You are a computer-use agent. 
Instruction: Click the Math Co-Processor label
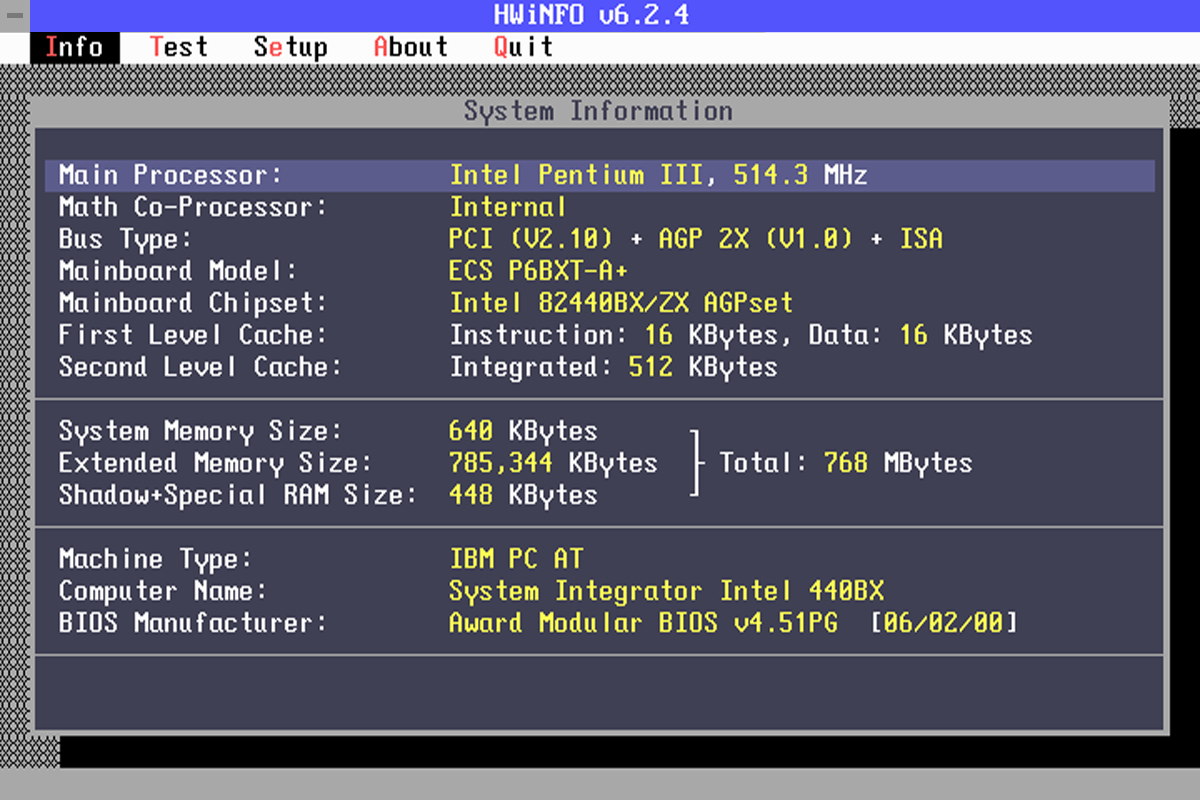tap(192, 207)
